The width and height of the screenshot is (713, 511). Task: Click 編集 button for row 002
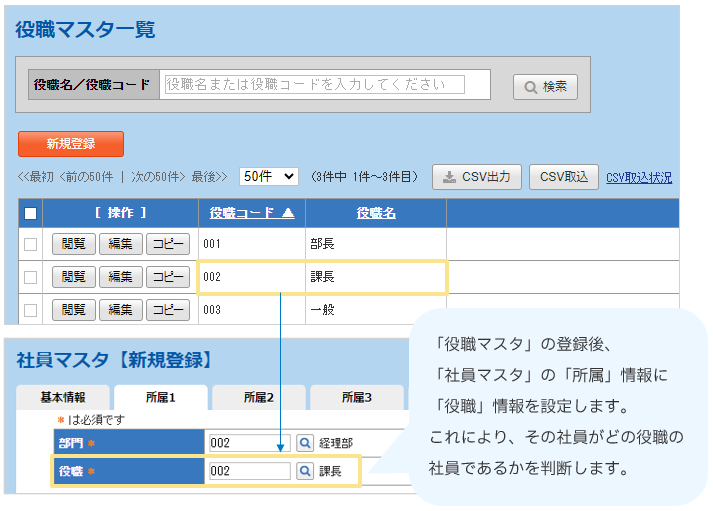120,277
